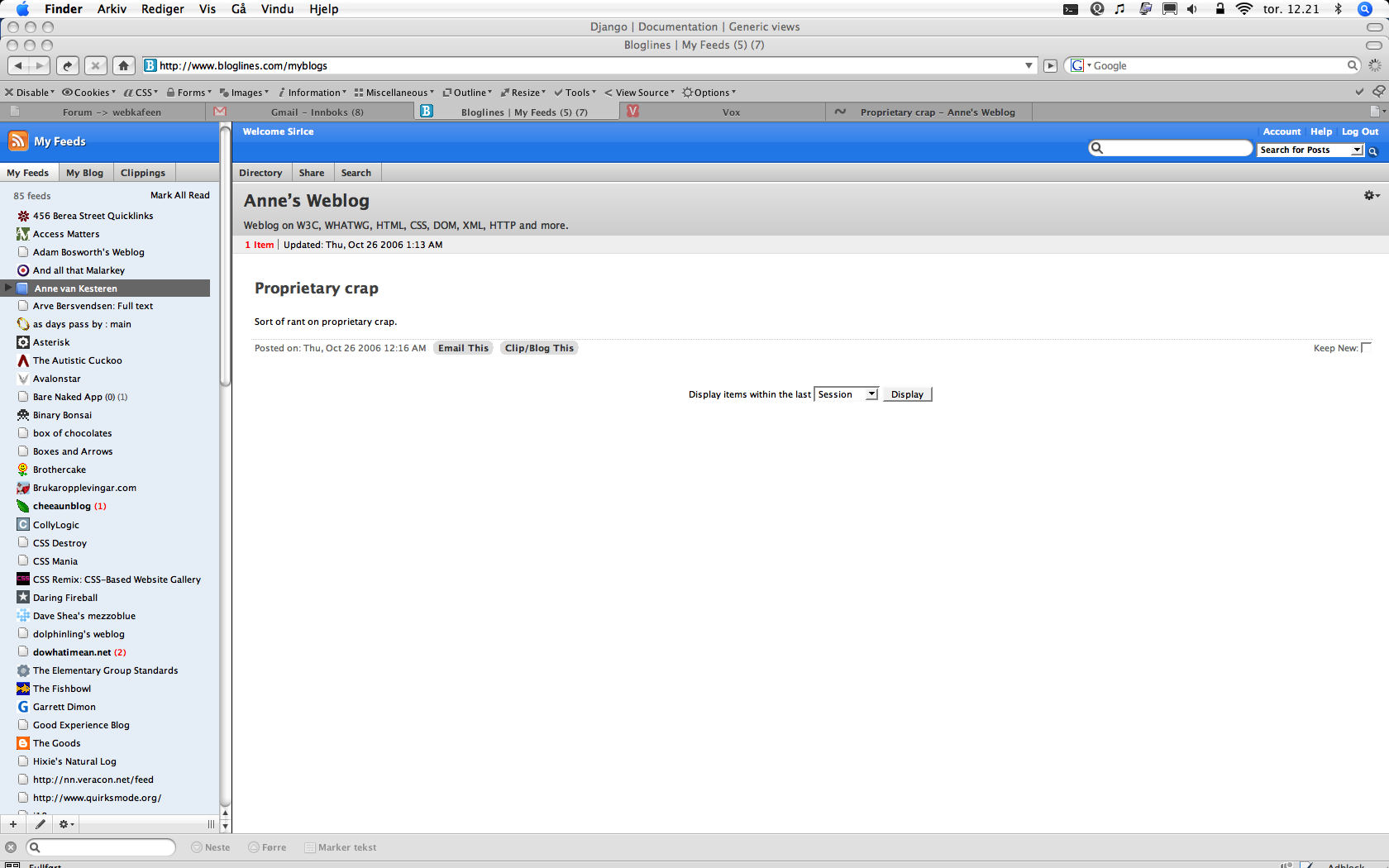Click the scroll down arrow in sidebar
The width and height of the screenshot is (1389, 868).
[x=225, y=826]
